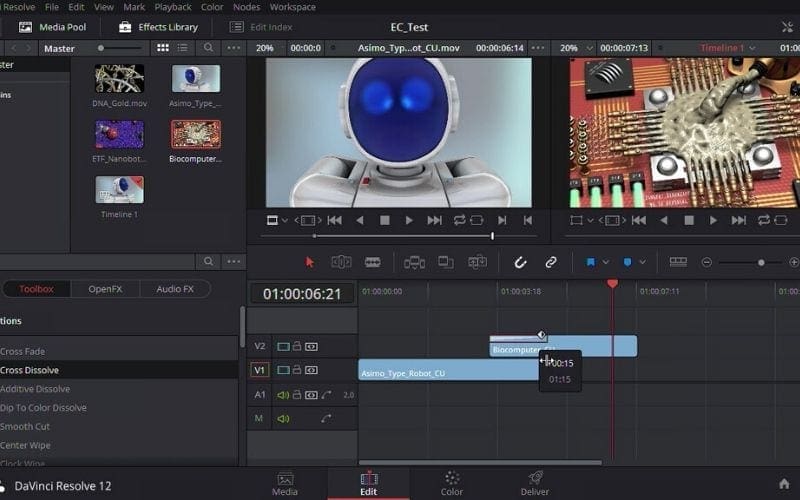Open the Color menu
800x500 pixels.
(x=212, y=7)
